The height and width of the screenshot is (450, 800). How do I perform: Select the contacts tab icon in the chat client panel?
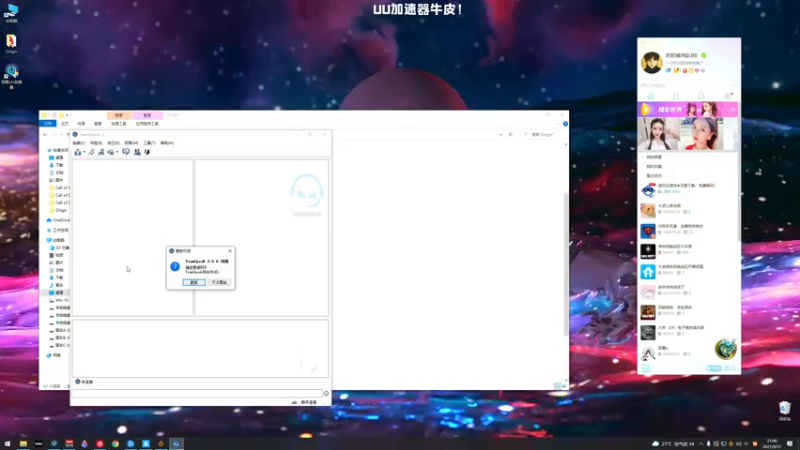coord(676,96)
